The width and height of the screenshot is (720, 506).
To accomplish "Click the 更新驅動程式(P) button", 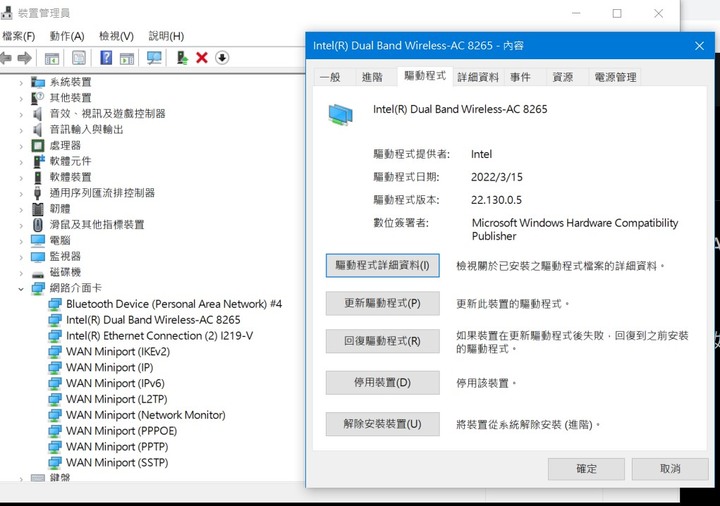I will click(382, 303).
